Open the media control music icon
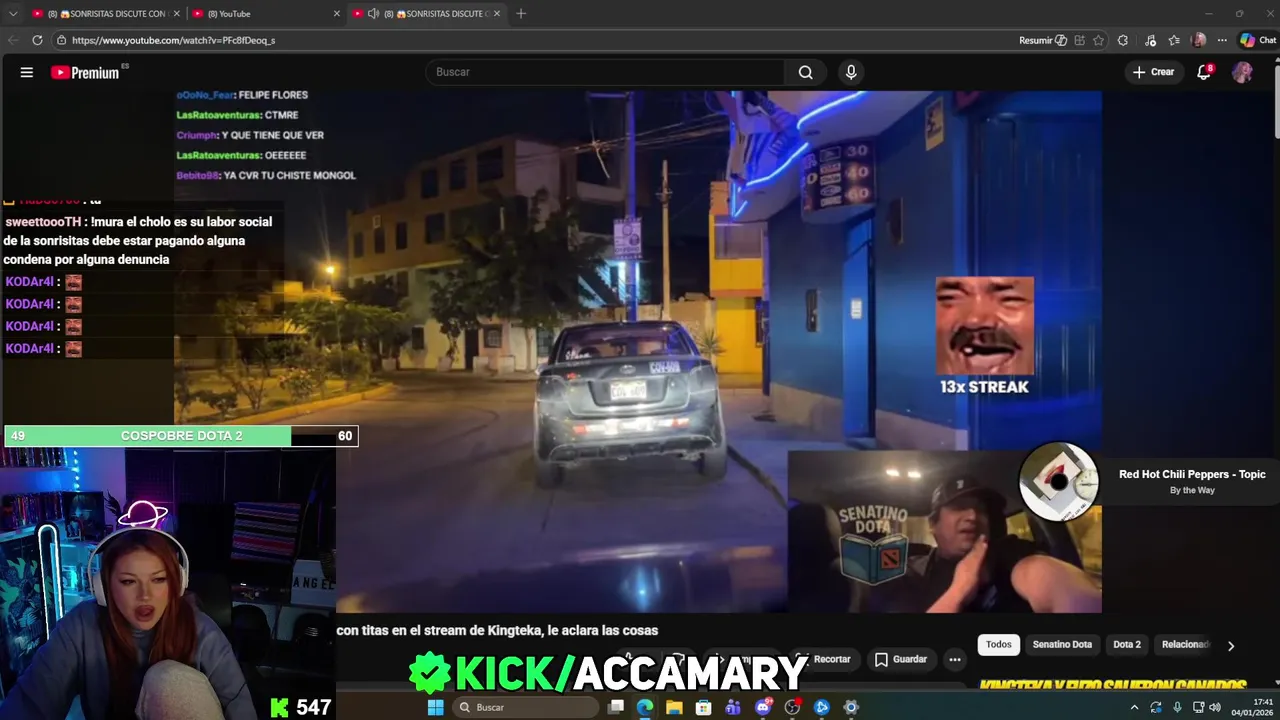Image resolution: width=1280 pixels, height=720 pixels. point(1150,40)
